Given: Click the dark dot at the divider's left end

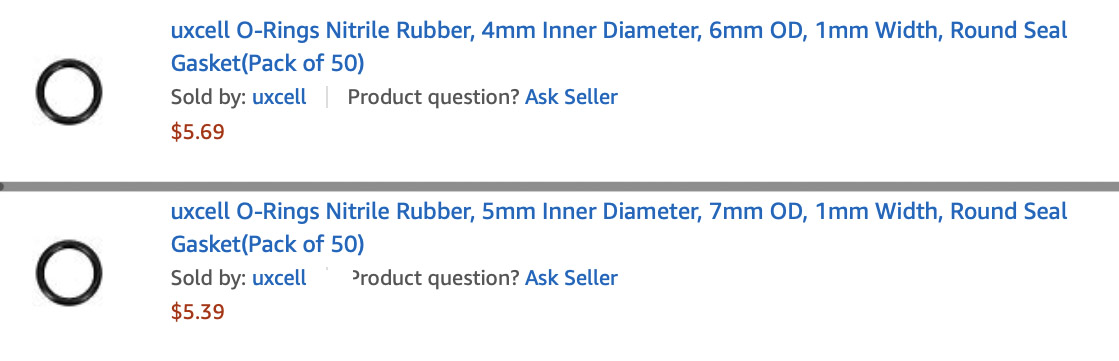Looking at the screenshot, I should coord(2,186).
